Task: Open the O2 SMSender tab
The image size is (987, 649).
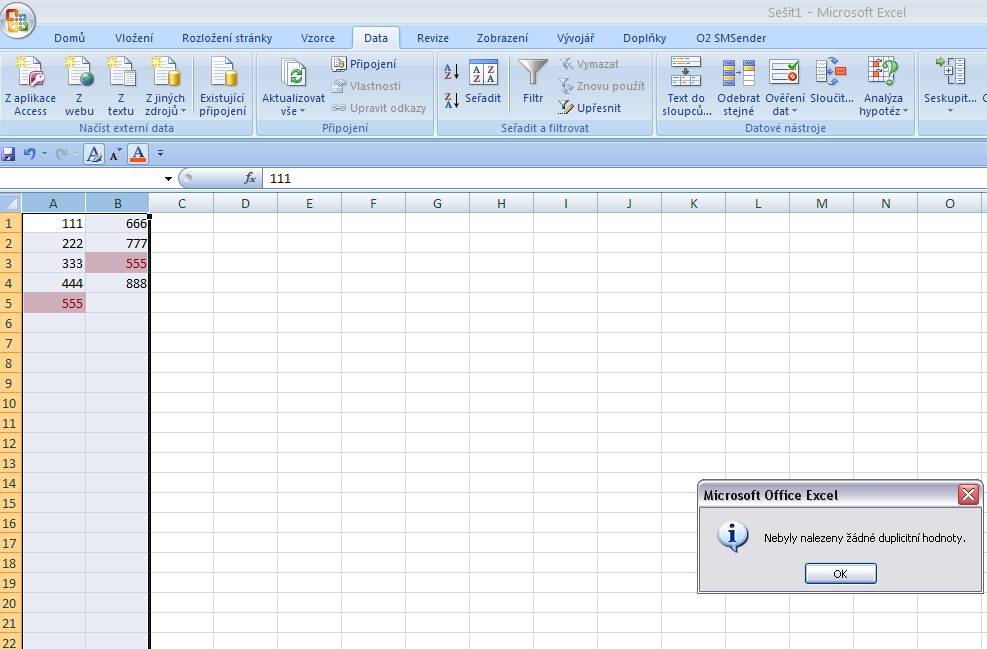Action: (731, 38)
